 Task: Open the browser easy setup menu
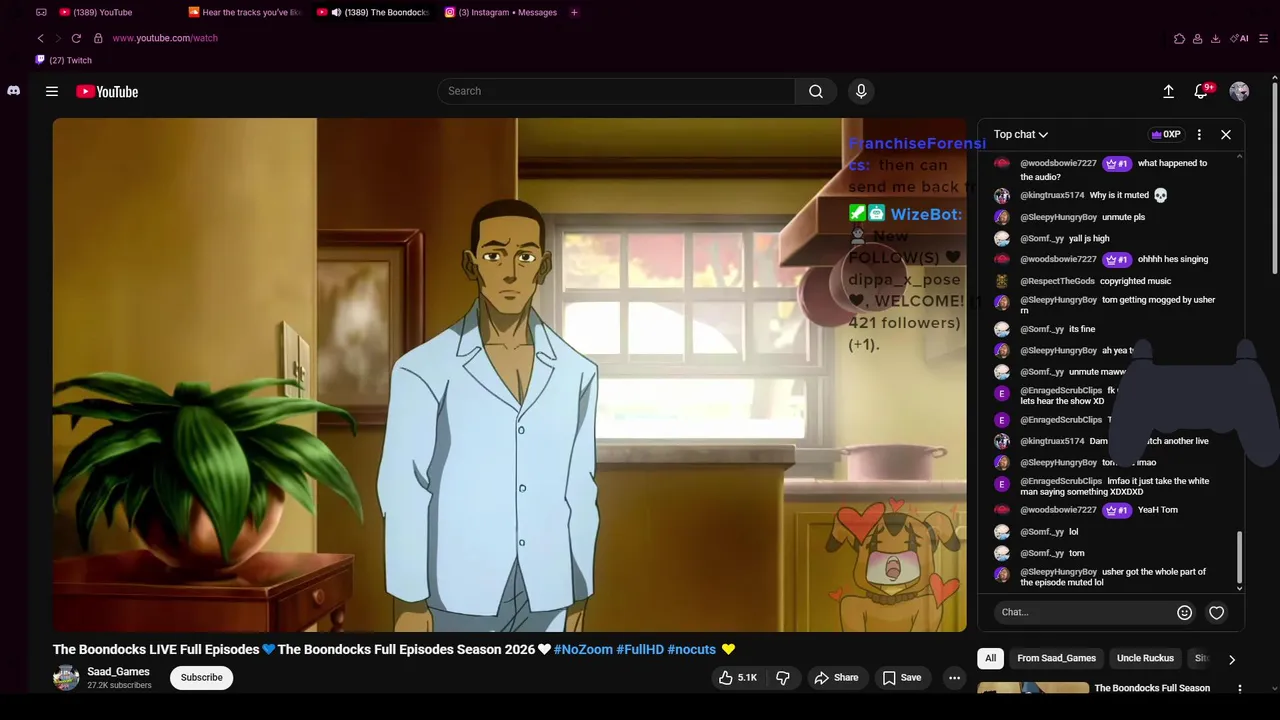click(1264, 38)
